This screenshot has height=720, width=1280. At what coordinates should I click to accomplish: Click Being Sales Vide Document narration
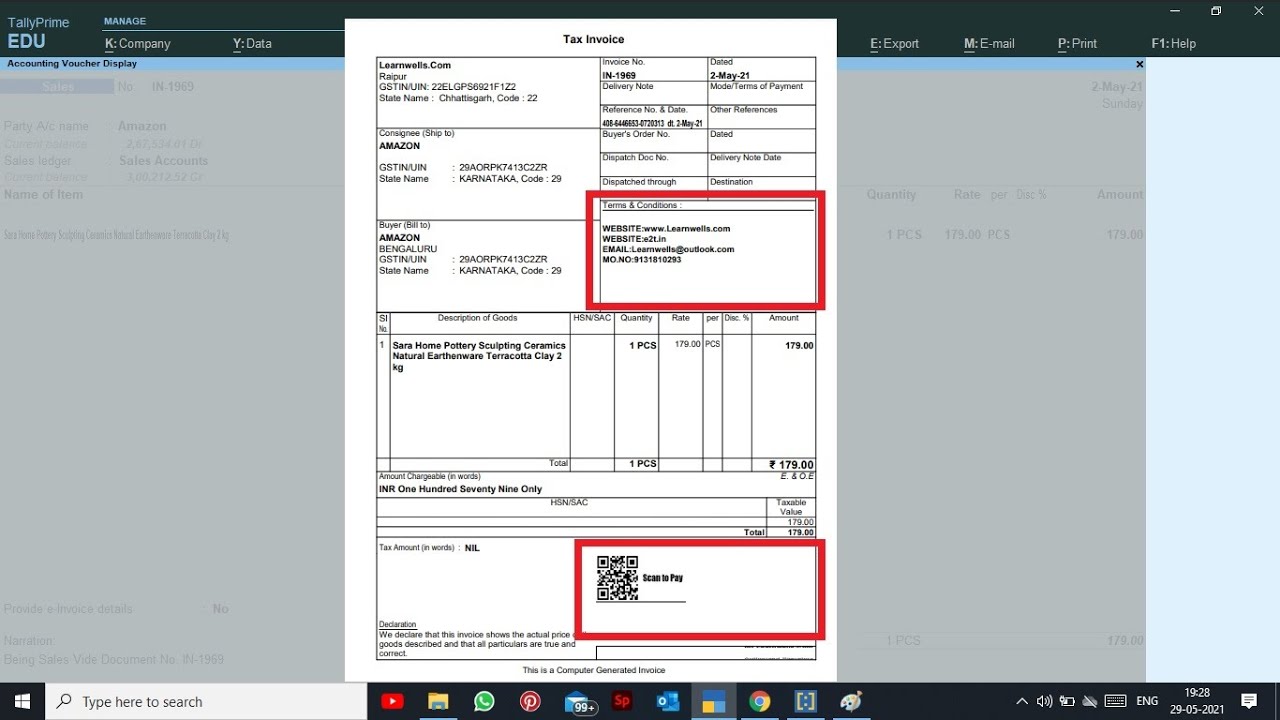pos(114,659)
